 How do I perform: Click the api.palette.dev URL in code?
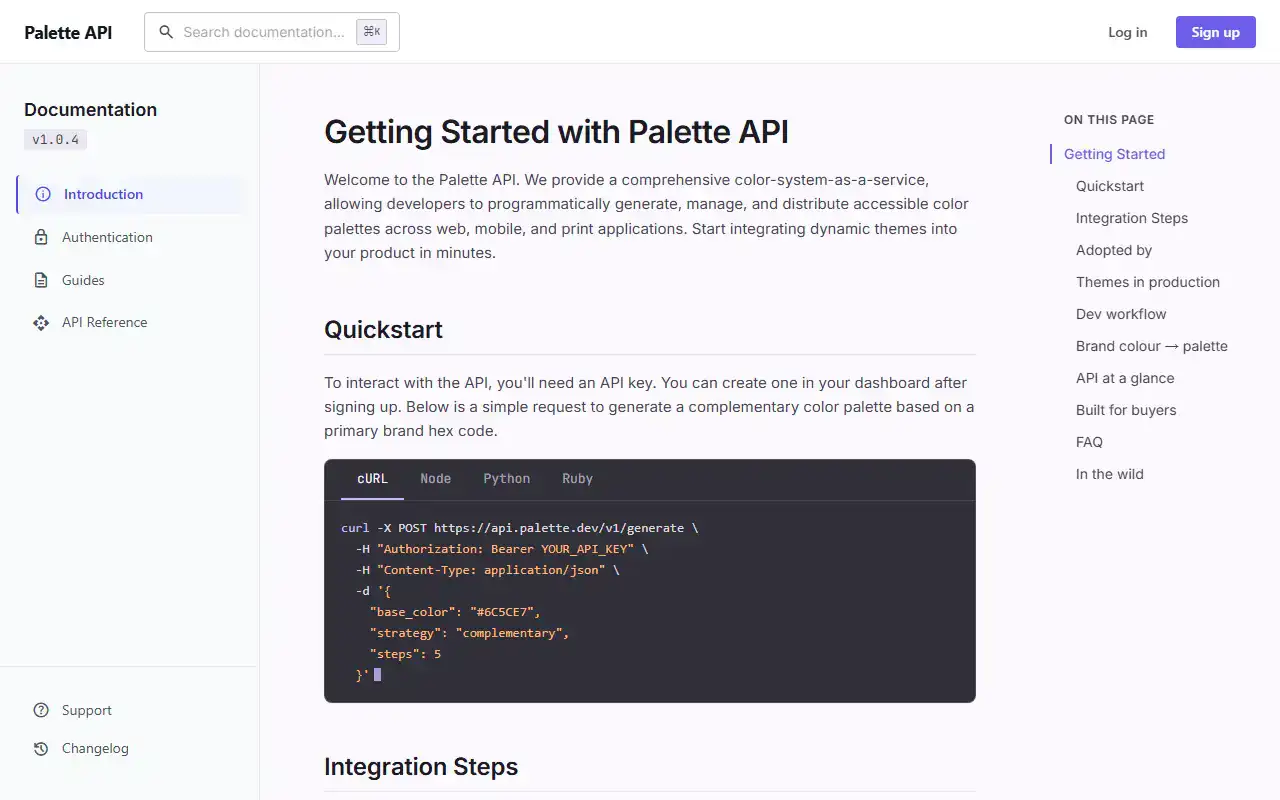pos(559,528)
